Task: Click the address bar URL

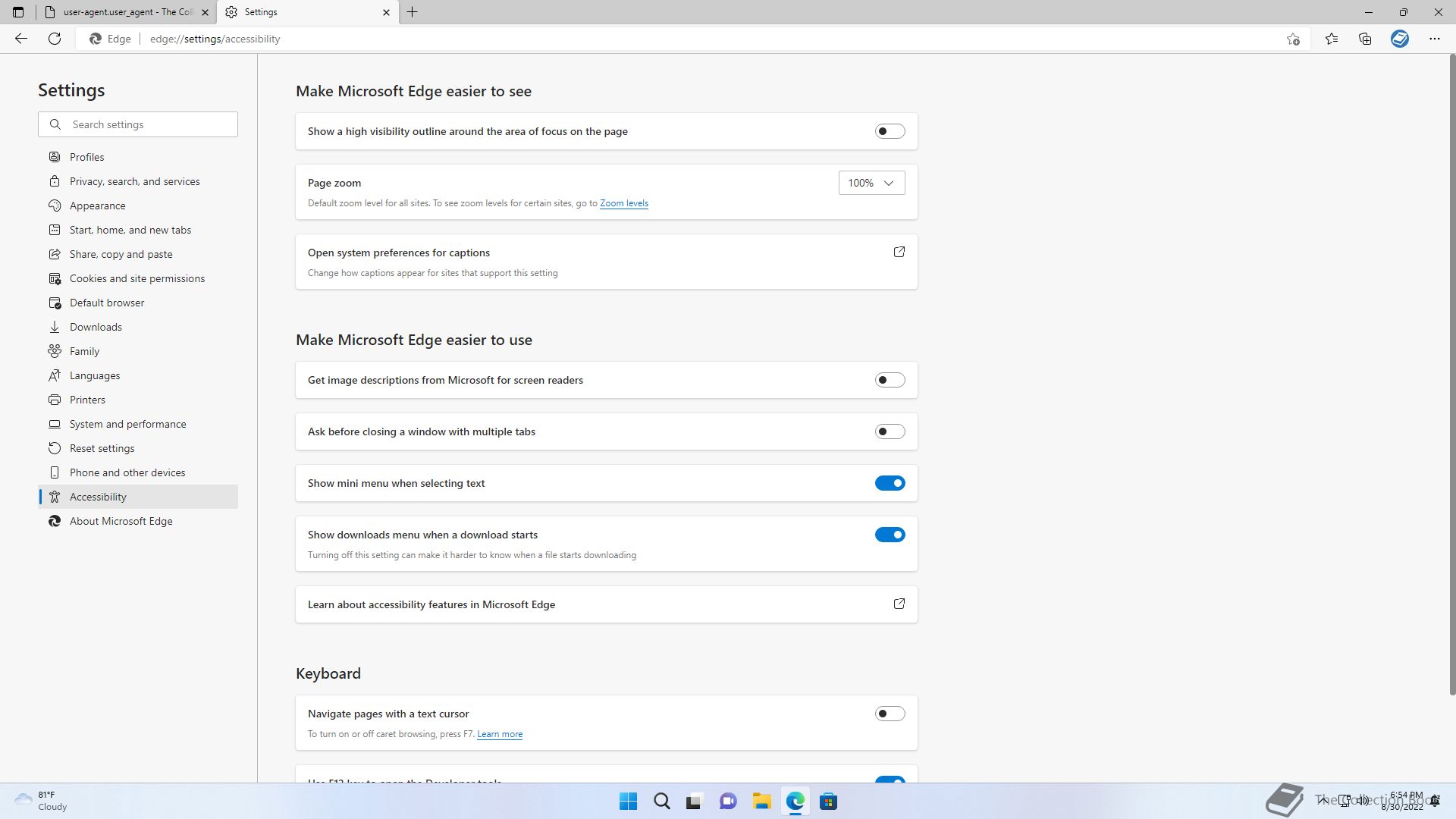Action: (x=215, y=39)
